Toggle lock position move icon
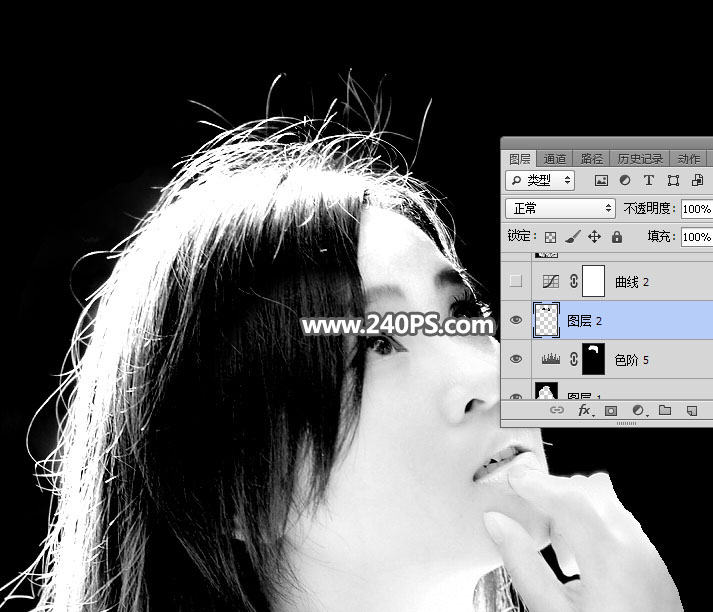 coord(594,237)
